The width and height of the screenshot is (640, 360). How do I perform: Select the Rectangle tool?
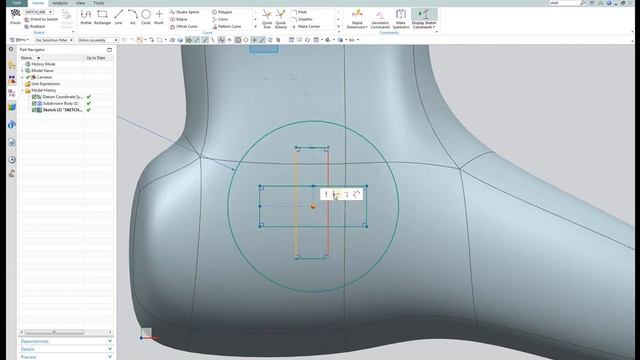(x=102, y=17)
